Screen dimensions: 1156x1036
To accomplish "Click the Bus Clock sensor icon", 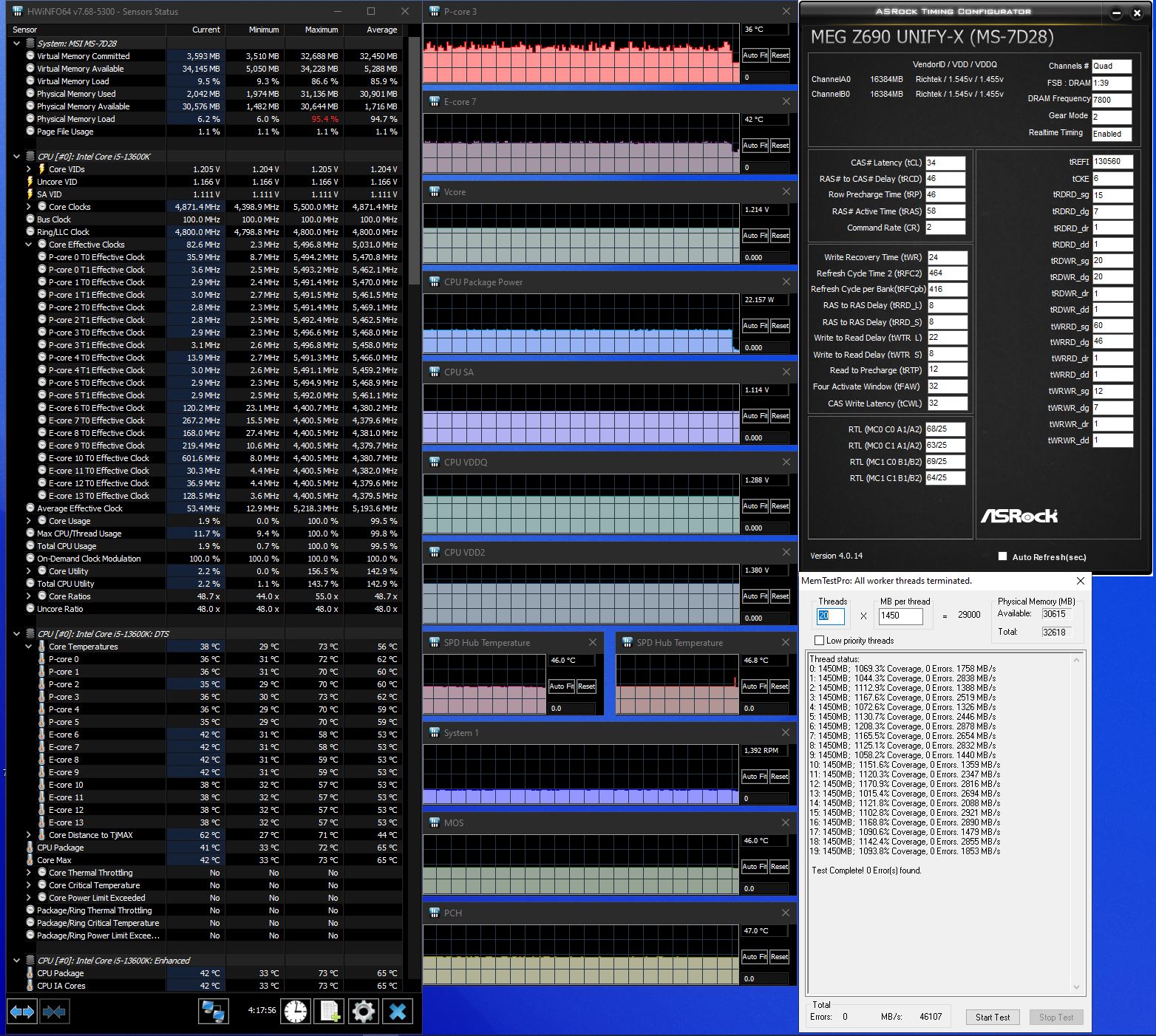I will click(30, 219).
